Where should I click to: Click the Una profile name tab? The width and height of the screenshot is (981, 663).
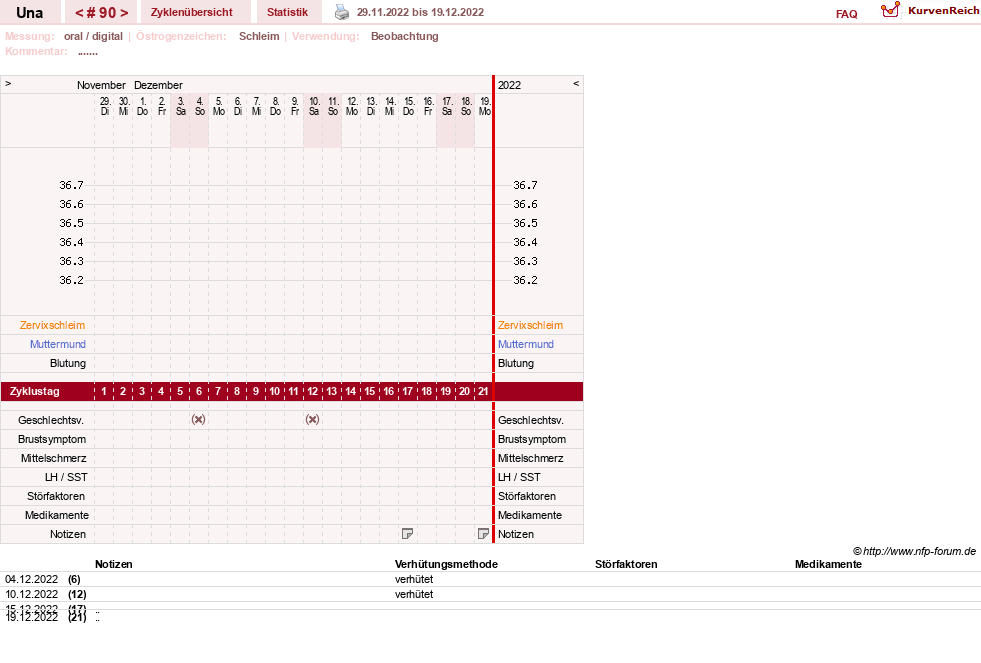29,13
